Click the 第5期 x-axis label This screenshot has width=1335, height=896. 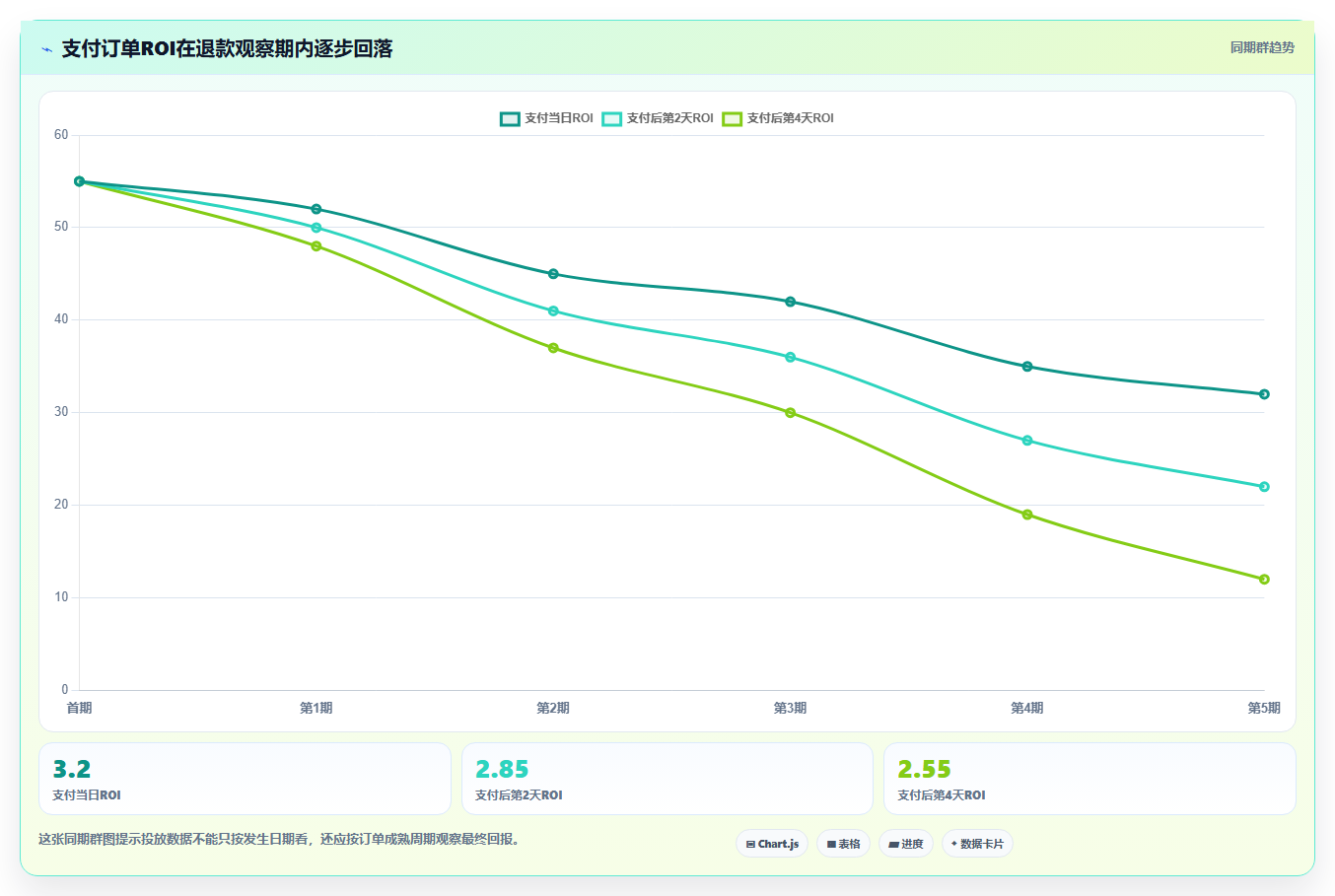(1264, 708)
